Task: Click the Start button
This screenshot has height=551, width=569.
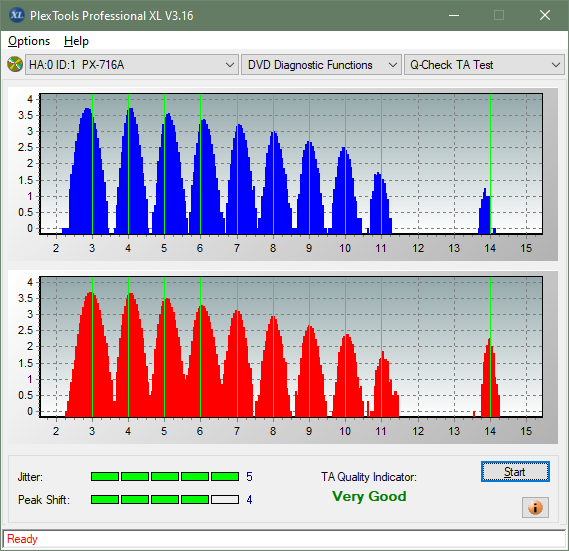Action: click(515, 472)
